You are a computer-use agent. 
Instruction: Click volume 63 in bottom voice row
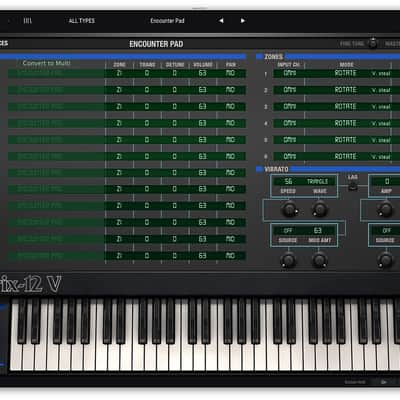[x=202, y=256]
